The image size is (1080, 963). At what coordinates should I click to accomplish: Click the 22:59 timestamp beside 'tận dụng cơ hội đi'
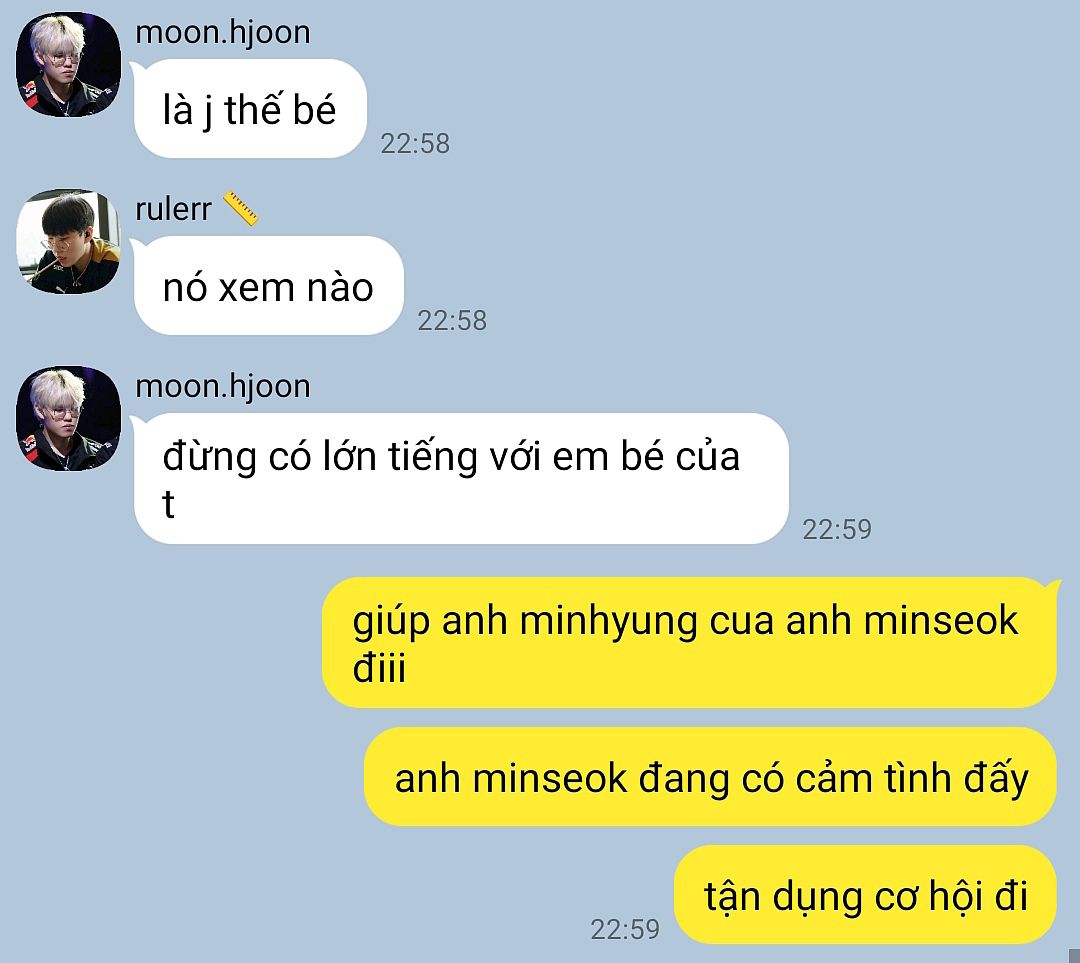coord(625,929)
